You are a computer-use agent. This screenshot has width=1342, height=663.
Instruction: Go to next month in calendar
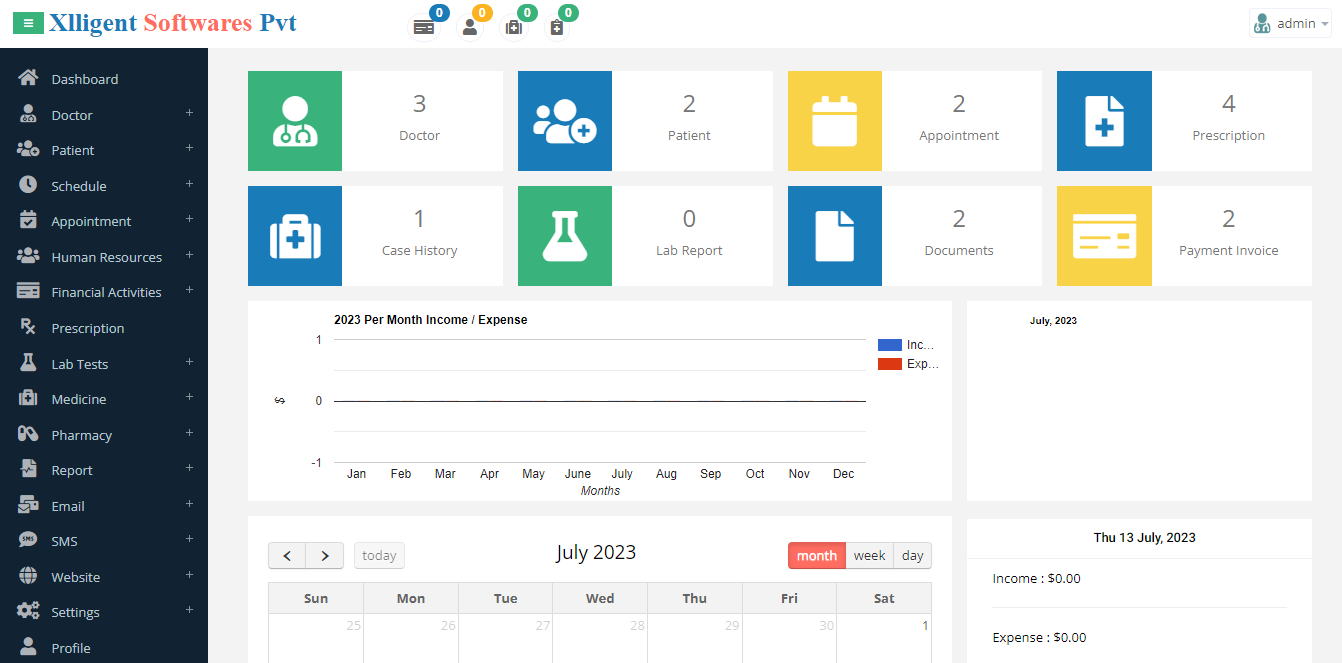(x=325, y=555)
